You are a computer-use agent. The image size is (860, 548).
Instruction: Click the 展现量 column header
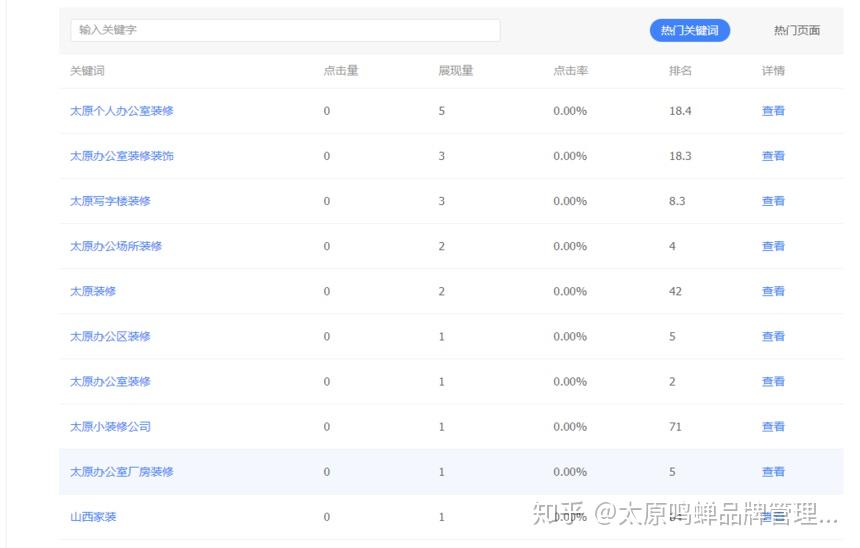point(455,71)
